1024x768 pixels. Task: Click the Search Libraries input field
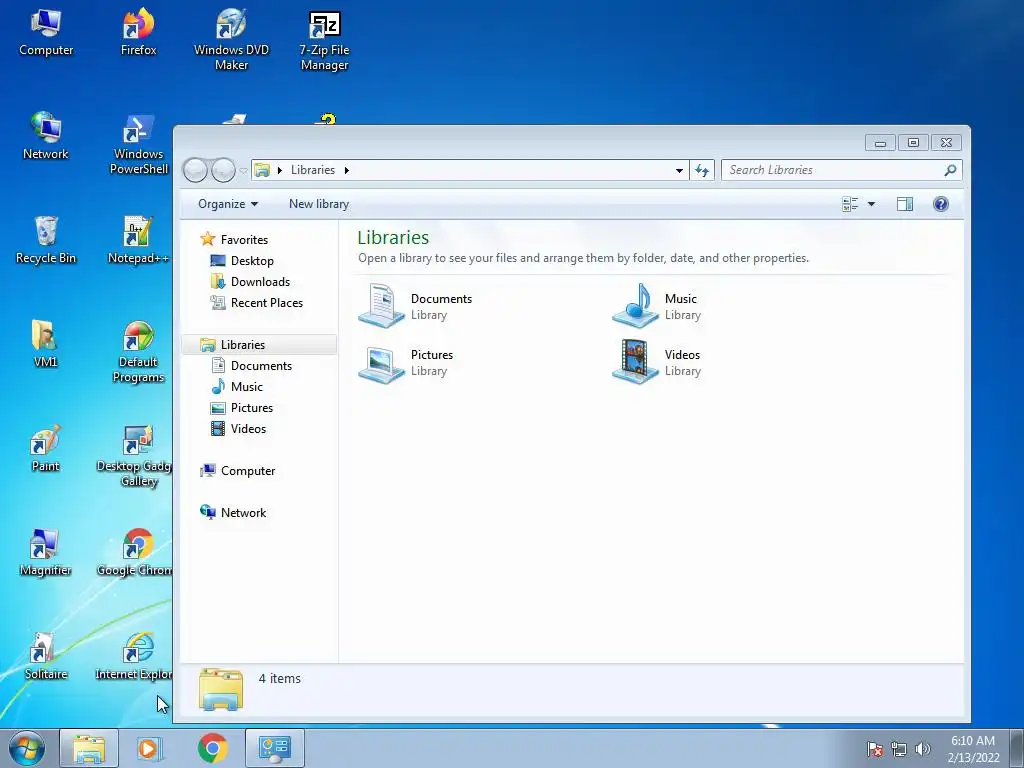842,170
